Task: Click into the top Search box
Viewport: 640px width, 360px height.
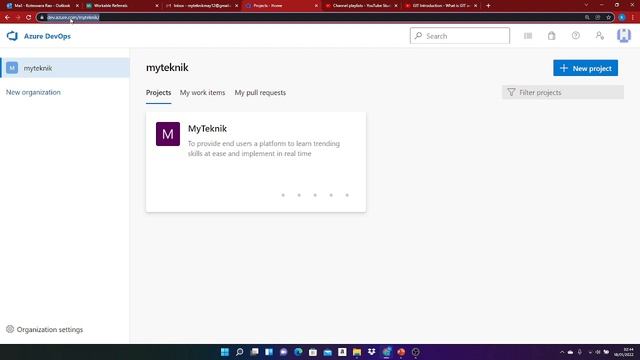Action: pyautogui.click(x=460, y=36)
